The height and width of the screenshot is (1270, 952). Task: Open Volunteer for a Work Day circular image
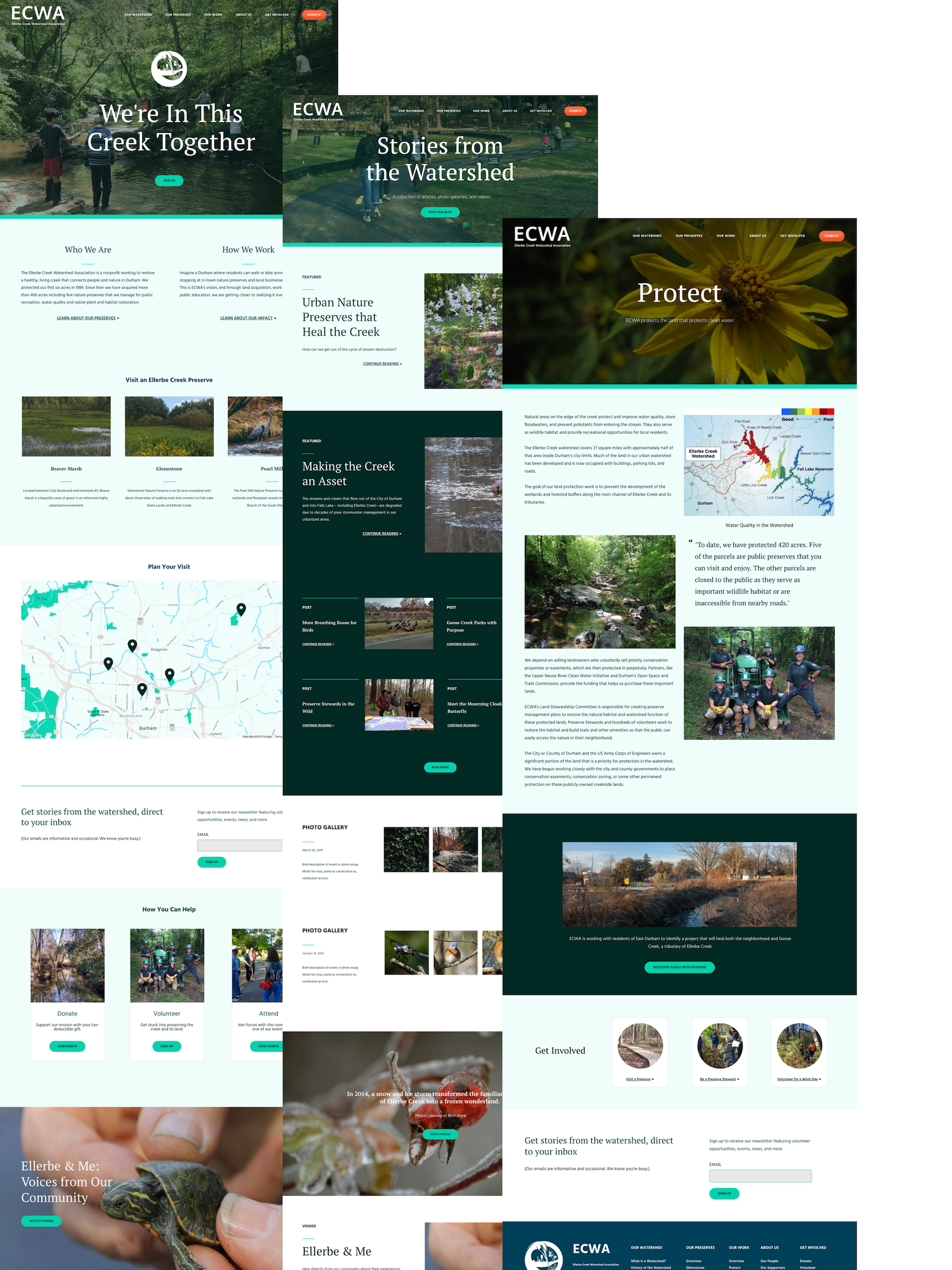point(799,1046)
